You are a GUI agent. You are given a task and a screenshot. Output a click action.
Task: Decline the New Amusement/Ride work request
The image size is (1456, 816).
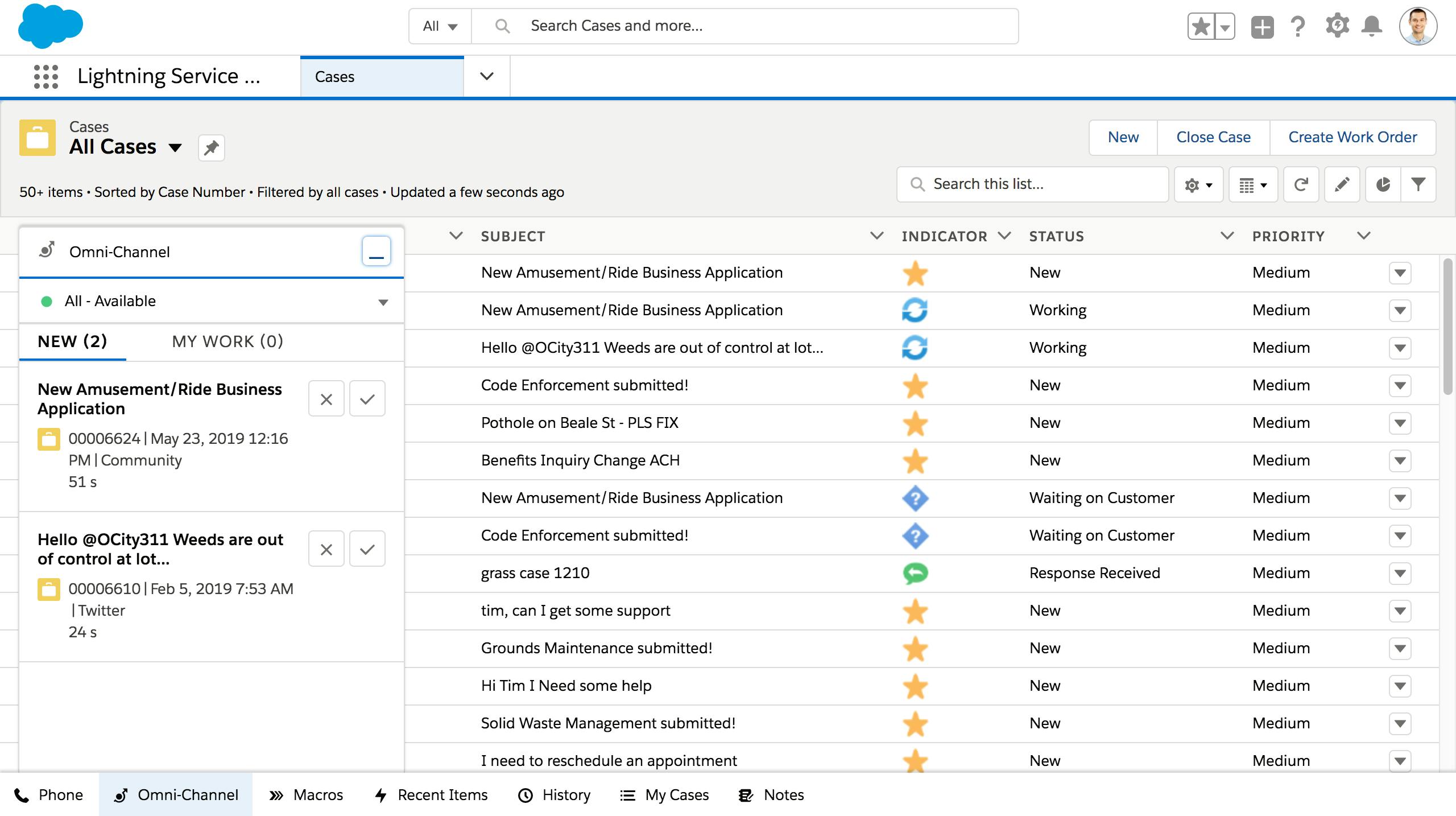[326, 399]
